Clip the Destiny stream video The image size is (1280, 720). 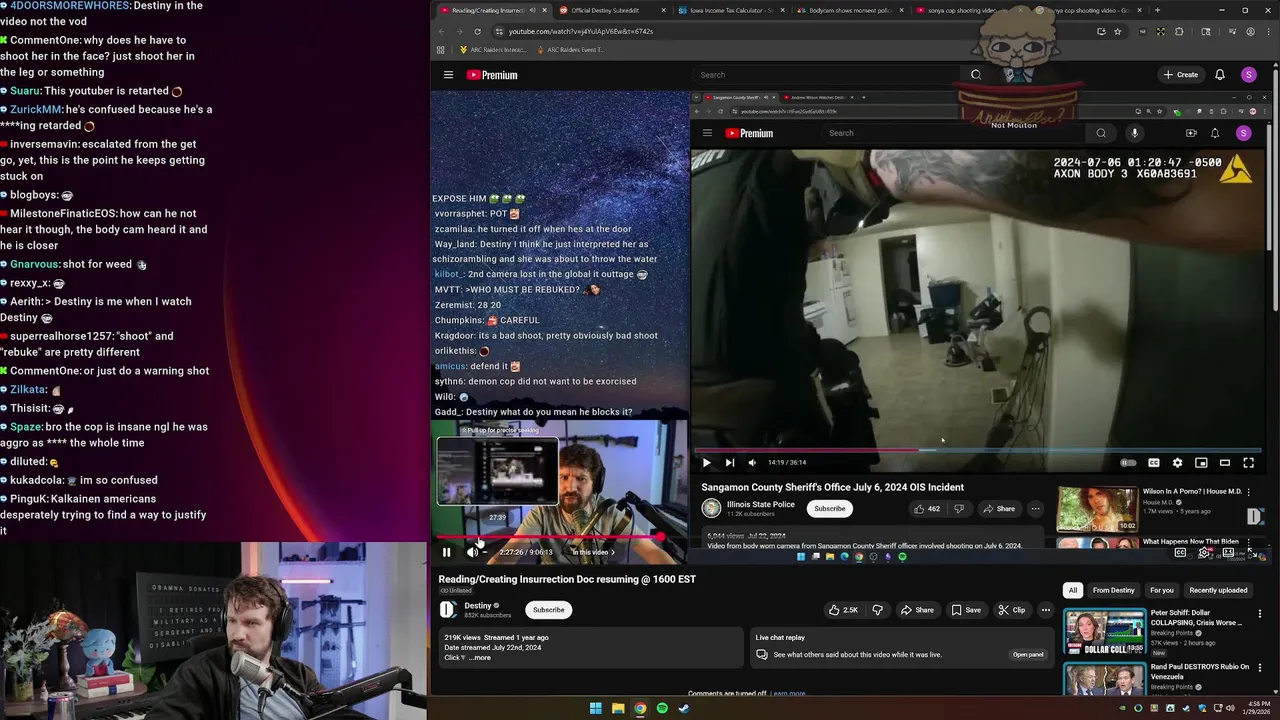pos(1012,610)
